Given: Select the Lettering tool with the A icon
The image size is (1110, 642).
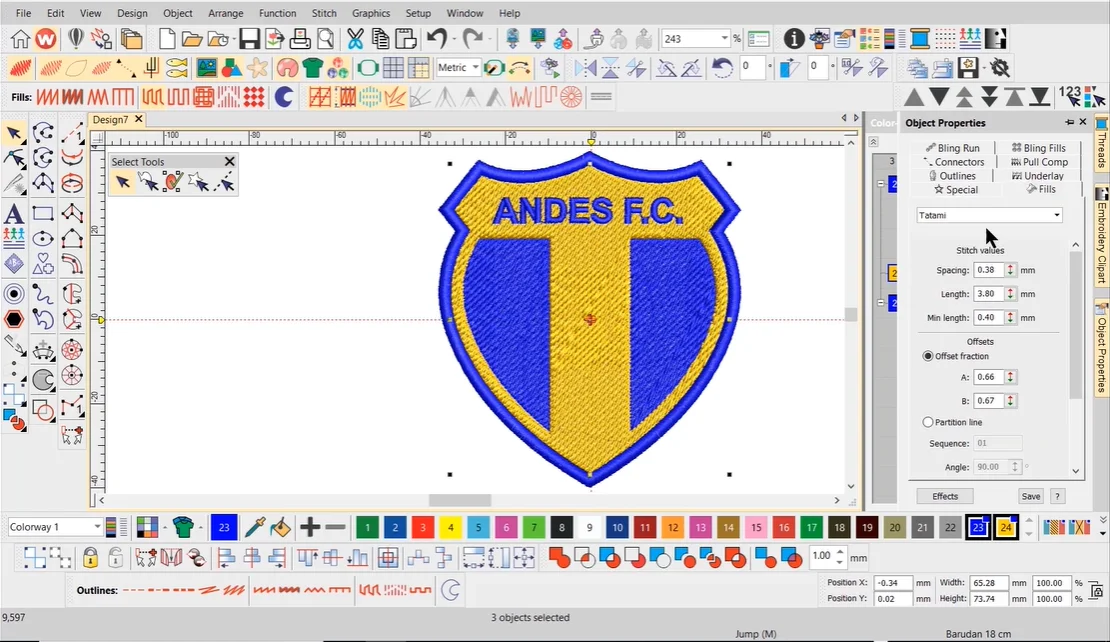Looking at the screenshot, I should [13, 214].
